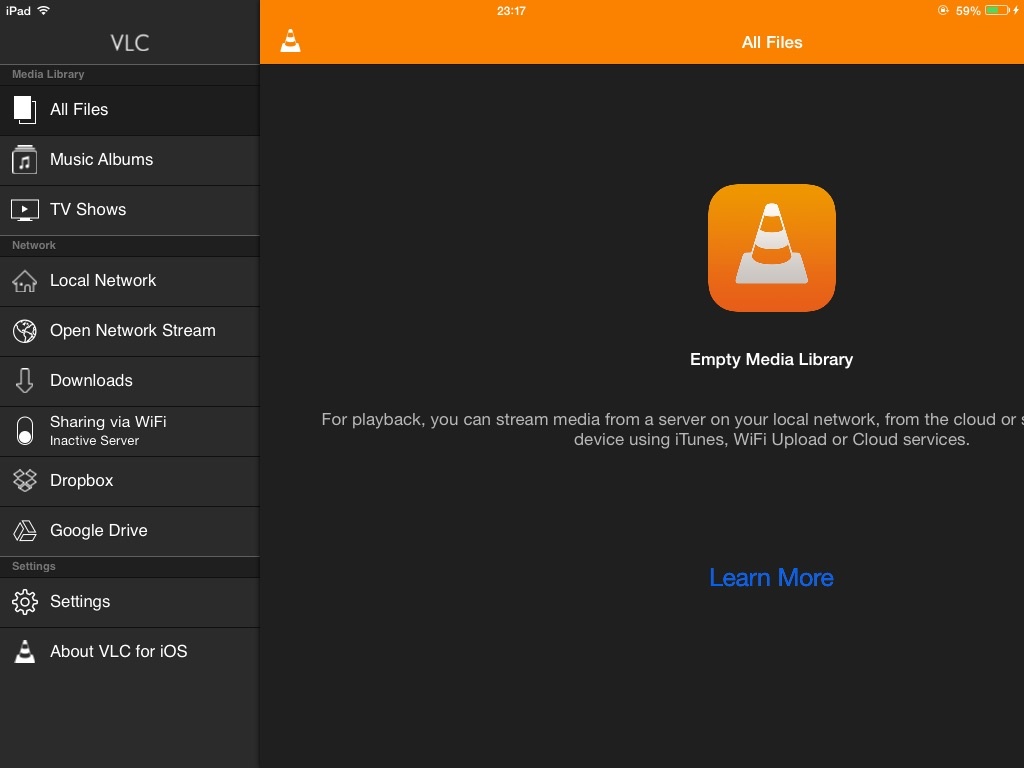Screen dimensions: 1024x768
Task: Enable Sharing via WiFi
Action: 107,430
